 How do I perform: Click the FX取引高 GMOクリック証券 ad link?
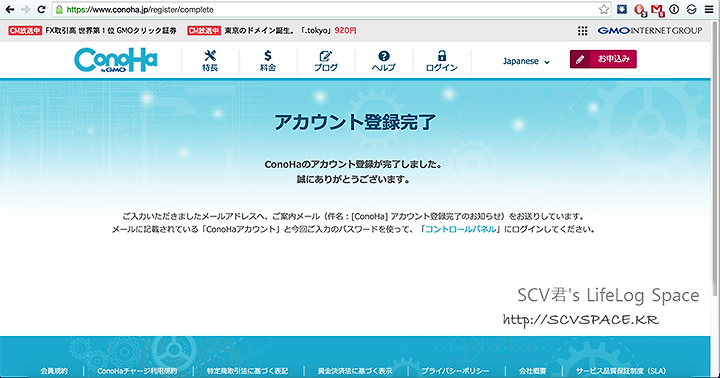click(x=111, y=31)
